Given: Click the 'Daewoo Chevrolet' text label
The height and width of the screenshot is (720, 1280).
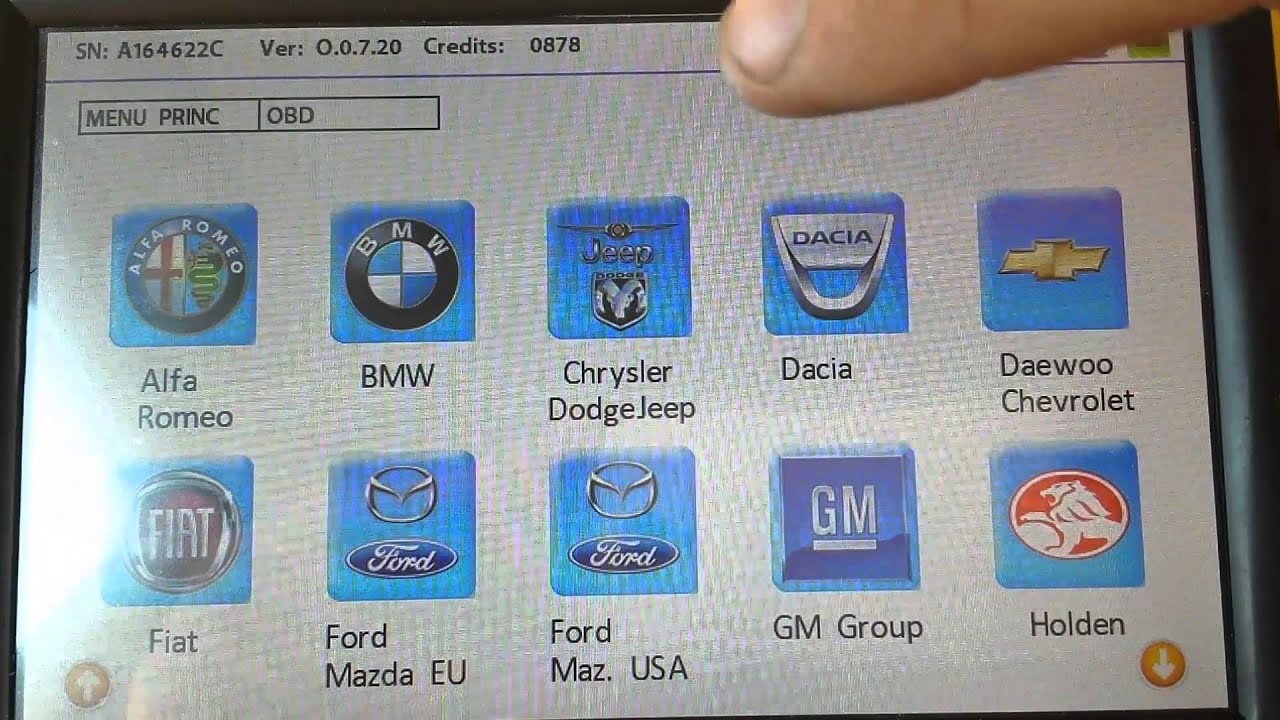Looking at the screenshot, I should 1066,383.
